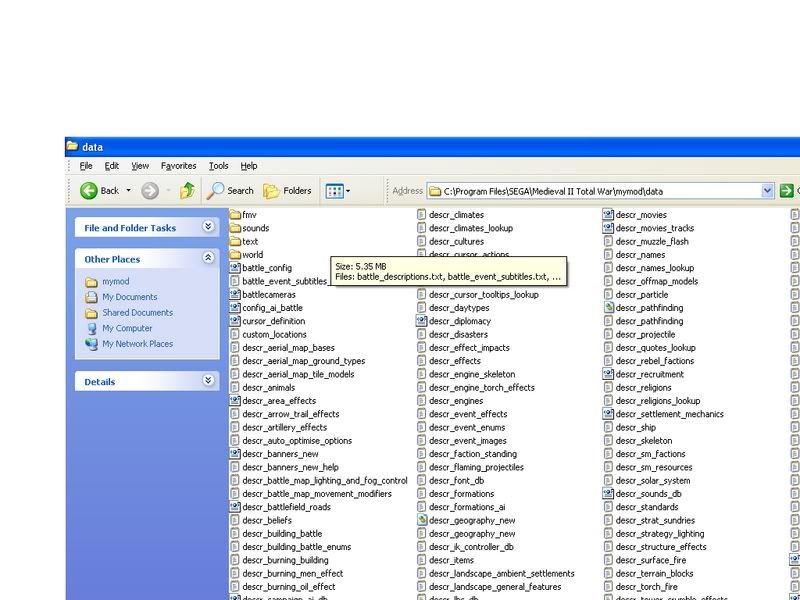
Task: Open My Network Places link
Action: coord(137,344)
